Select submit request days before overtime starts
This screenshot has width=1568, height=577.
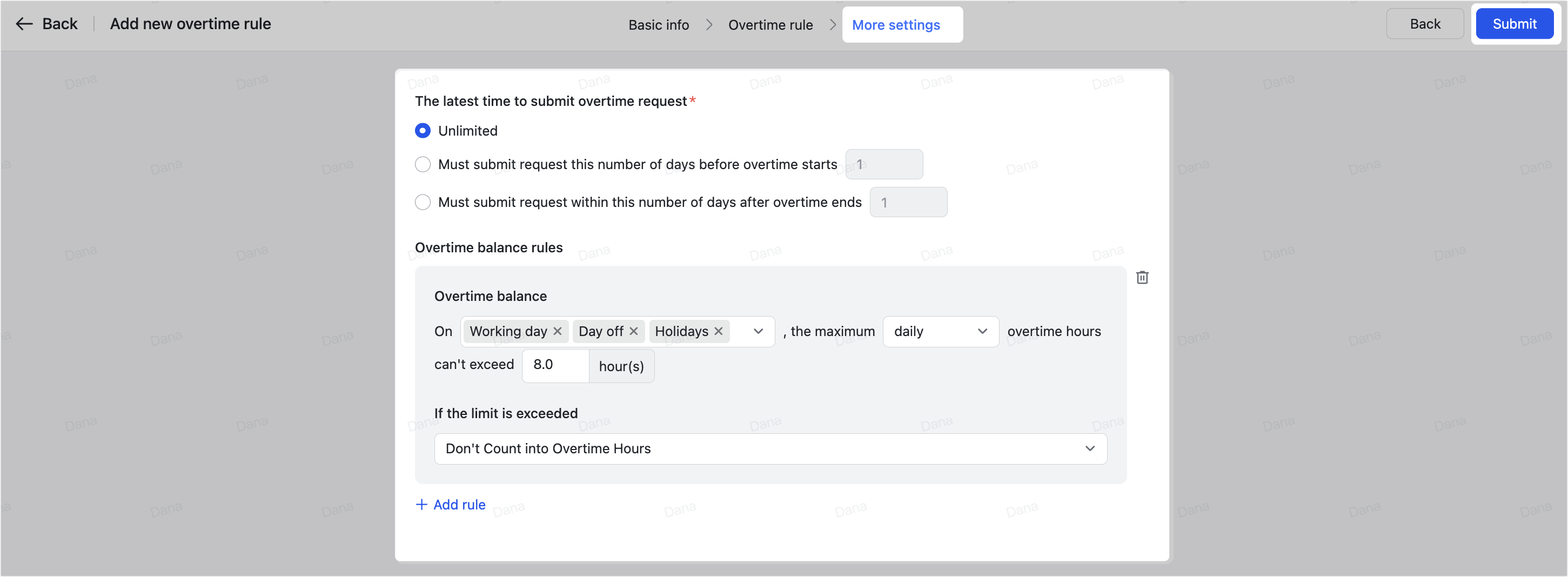pyautogui.click(x=423, y=164)
